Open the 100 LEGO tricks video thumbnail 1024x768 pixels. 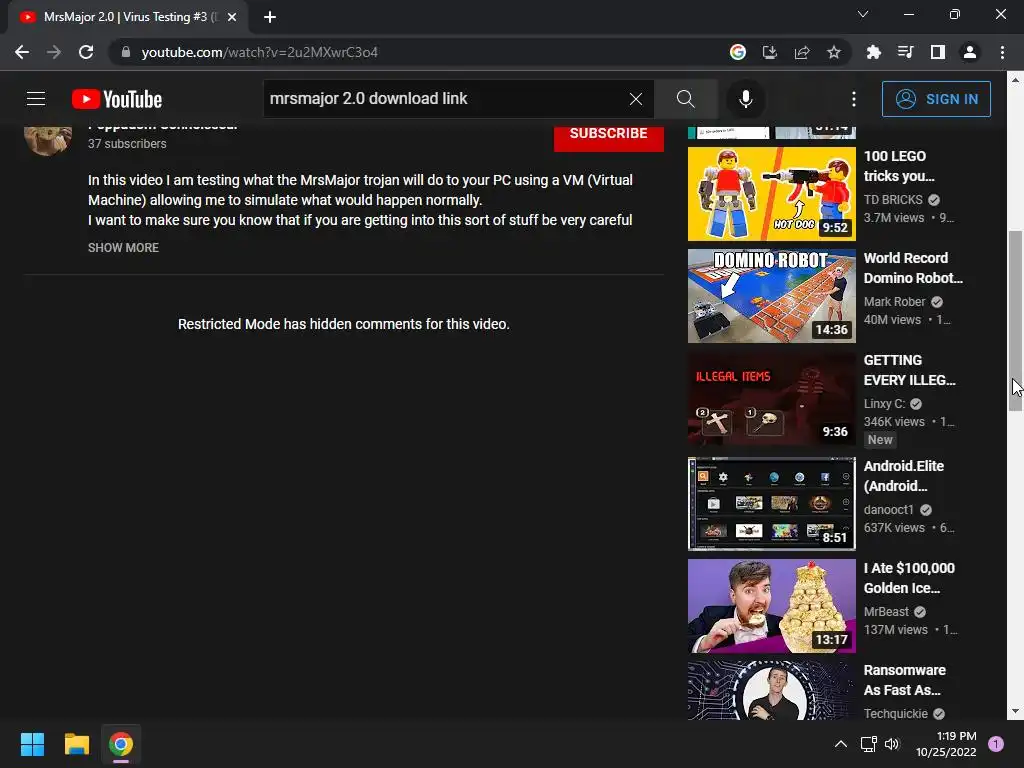pos(771,193)
